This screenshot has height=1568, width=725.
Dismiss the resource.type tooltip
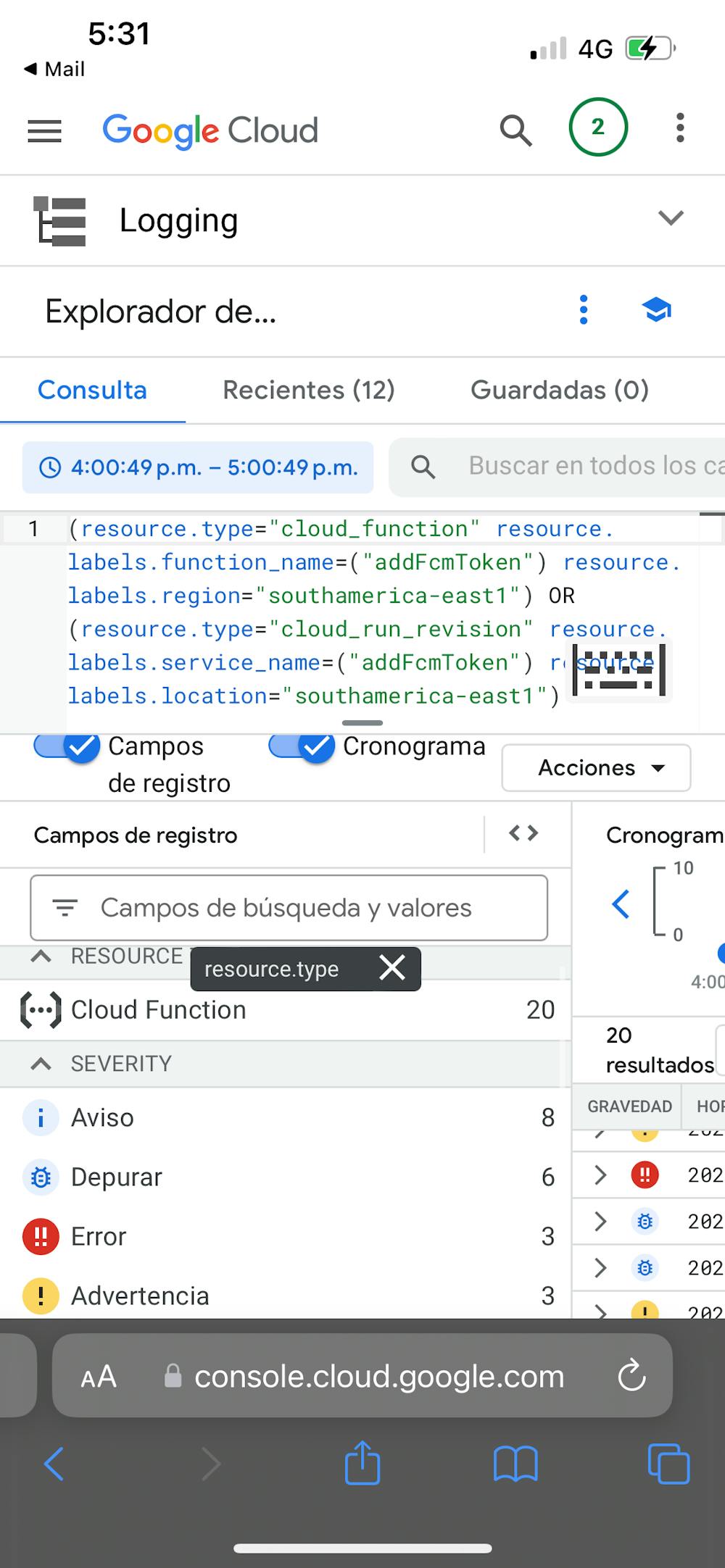pos(392,968)
